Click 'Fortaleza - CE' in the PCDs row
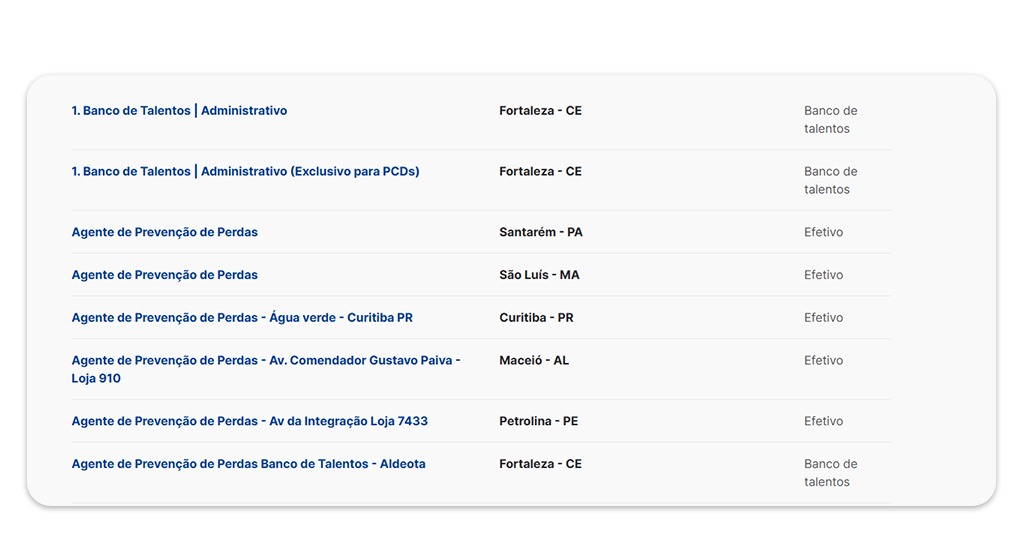Viewport: 1024px width, 536px height. click(x=540, y=172)
